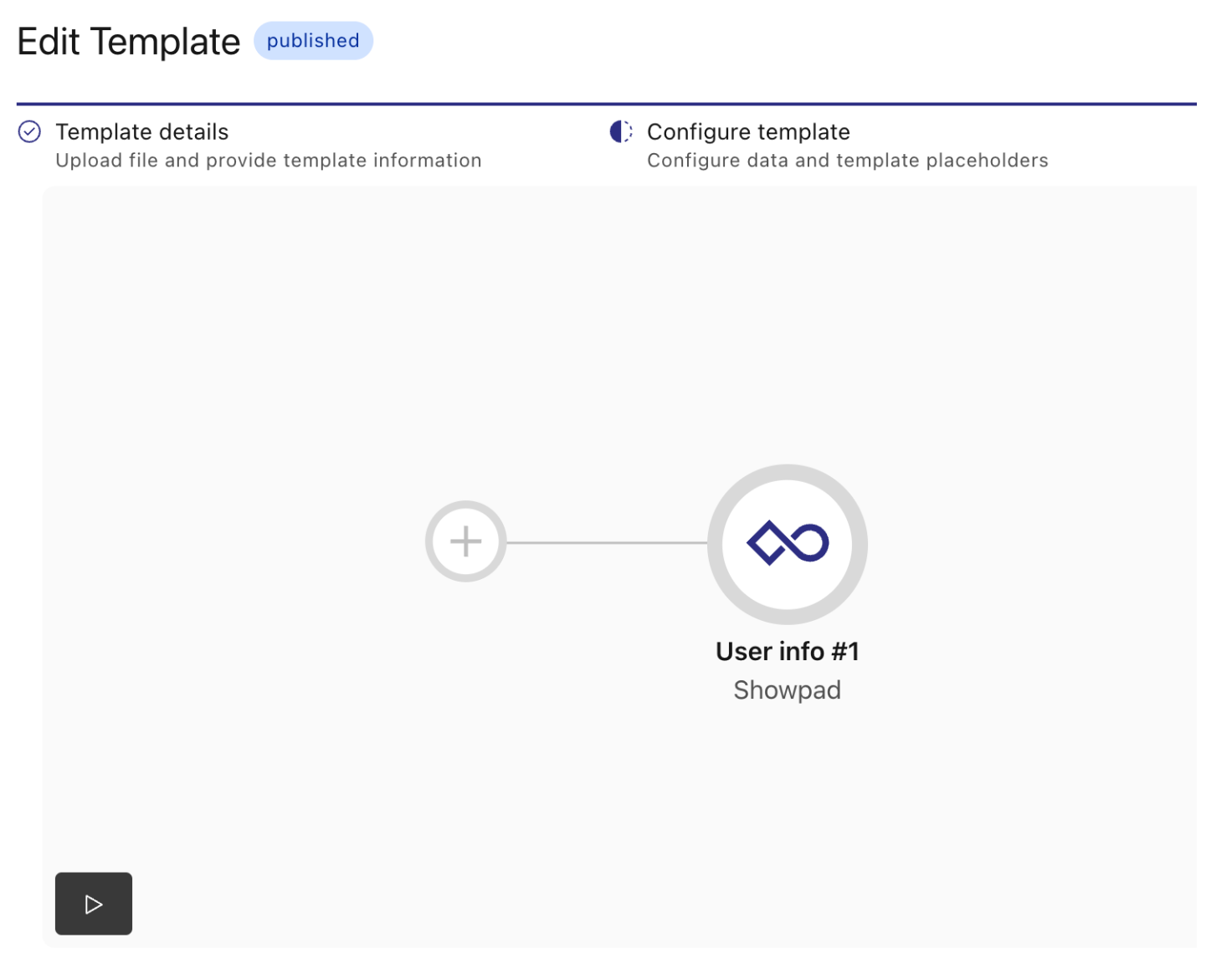
Task: Click the 'Showpad' text under the node
Action: click(x=787, y=689)
